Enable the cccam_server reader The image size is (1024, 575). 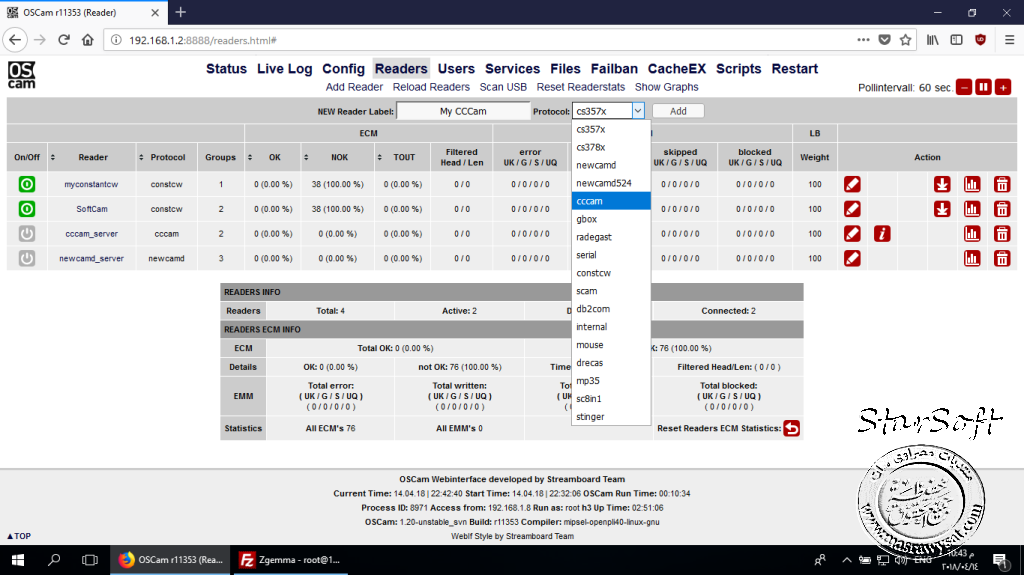pos(27,234)
